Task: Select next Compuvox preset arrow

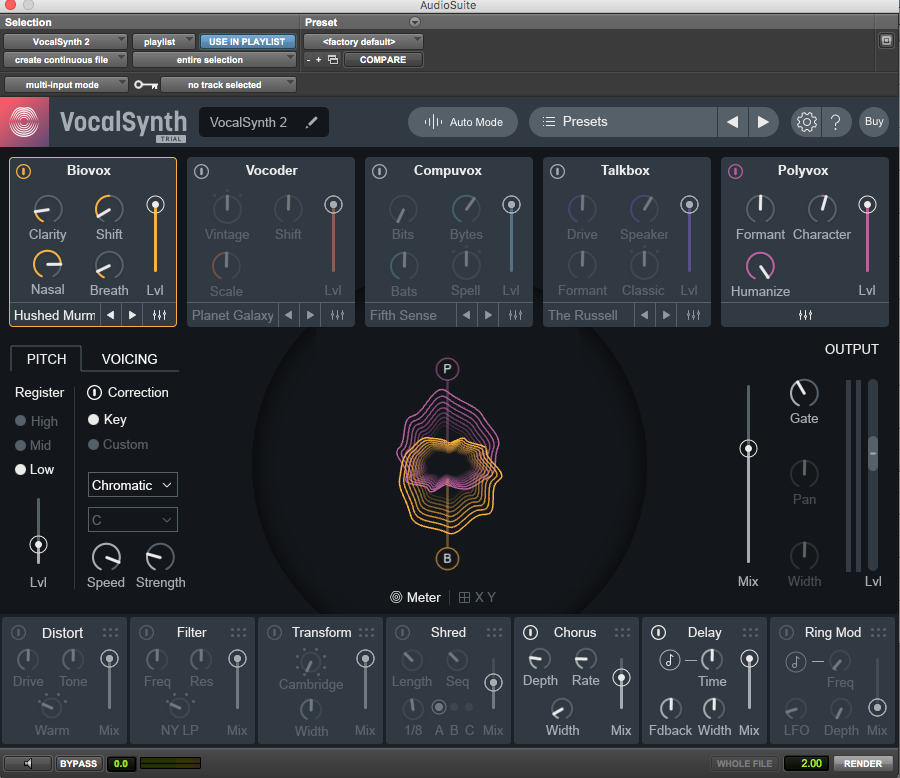Action: pyautogui.click(x=488, y=315)
